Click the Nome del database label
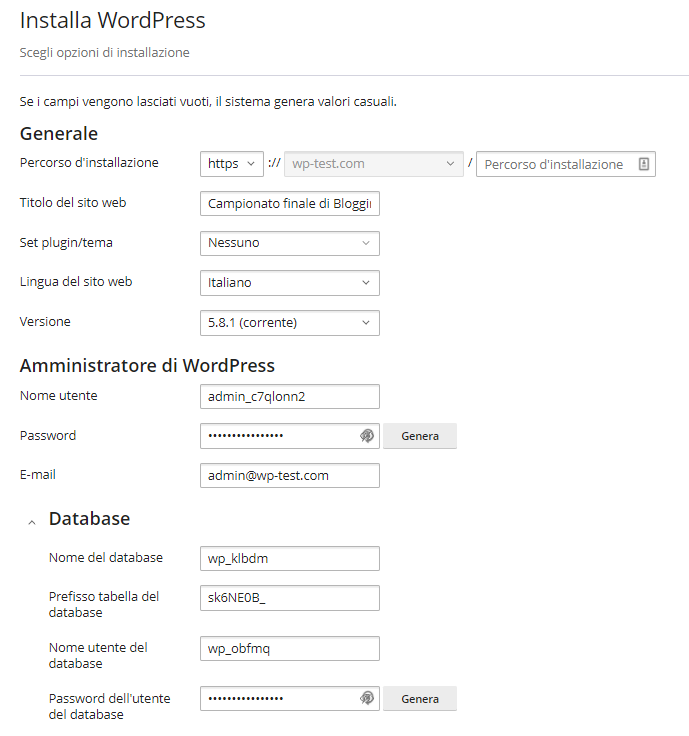 [106, 558]
